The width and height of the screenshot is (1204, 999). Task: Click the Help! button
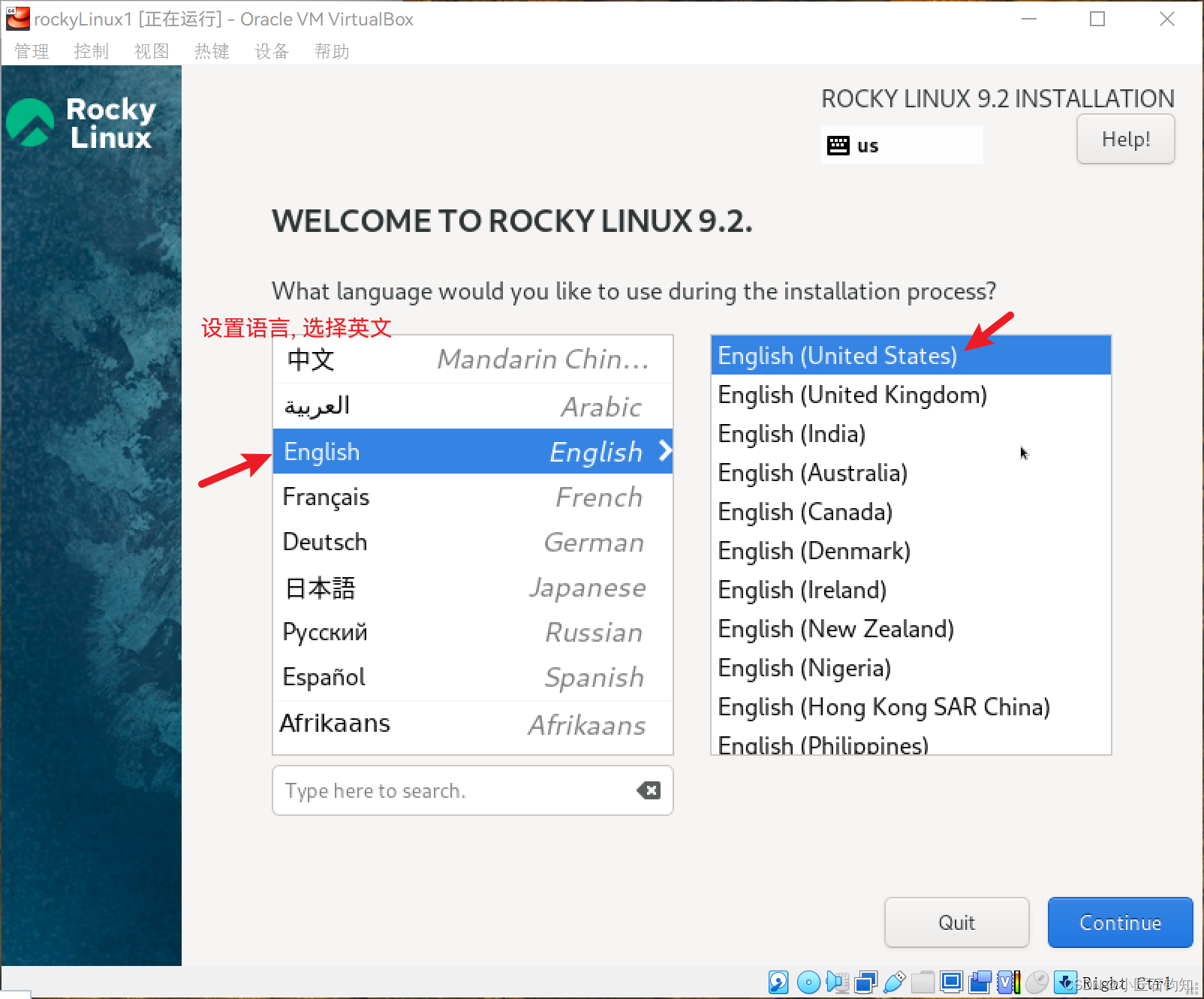[1126, 139]
